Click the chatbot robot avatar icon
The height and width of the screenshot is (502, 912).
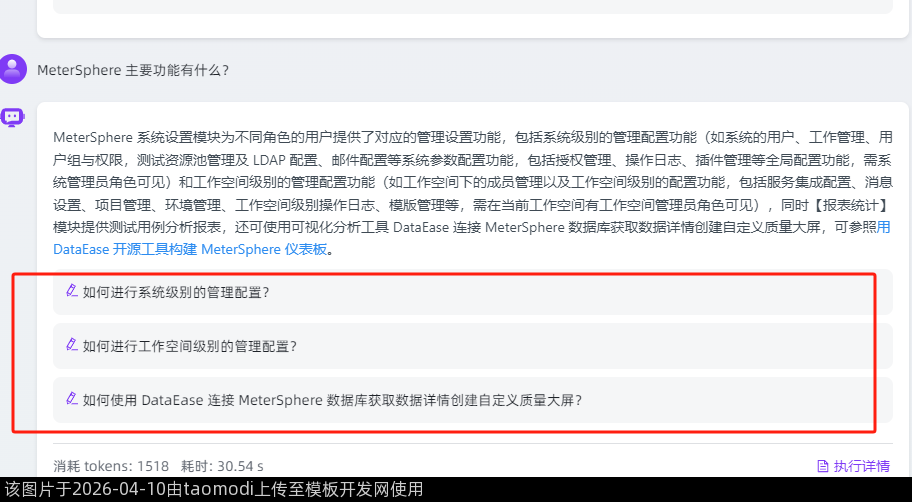pyautogui.click(x=12, y=117)
